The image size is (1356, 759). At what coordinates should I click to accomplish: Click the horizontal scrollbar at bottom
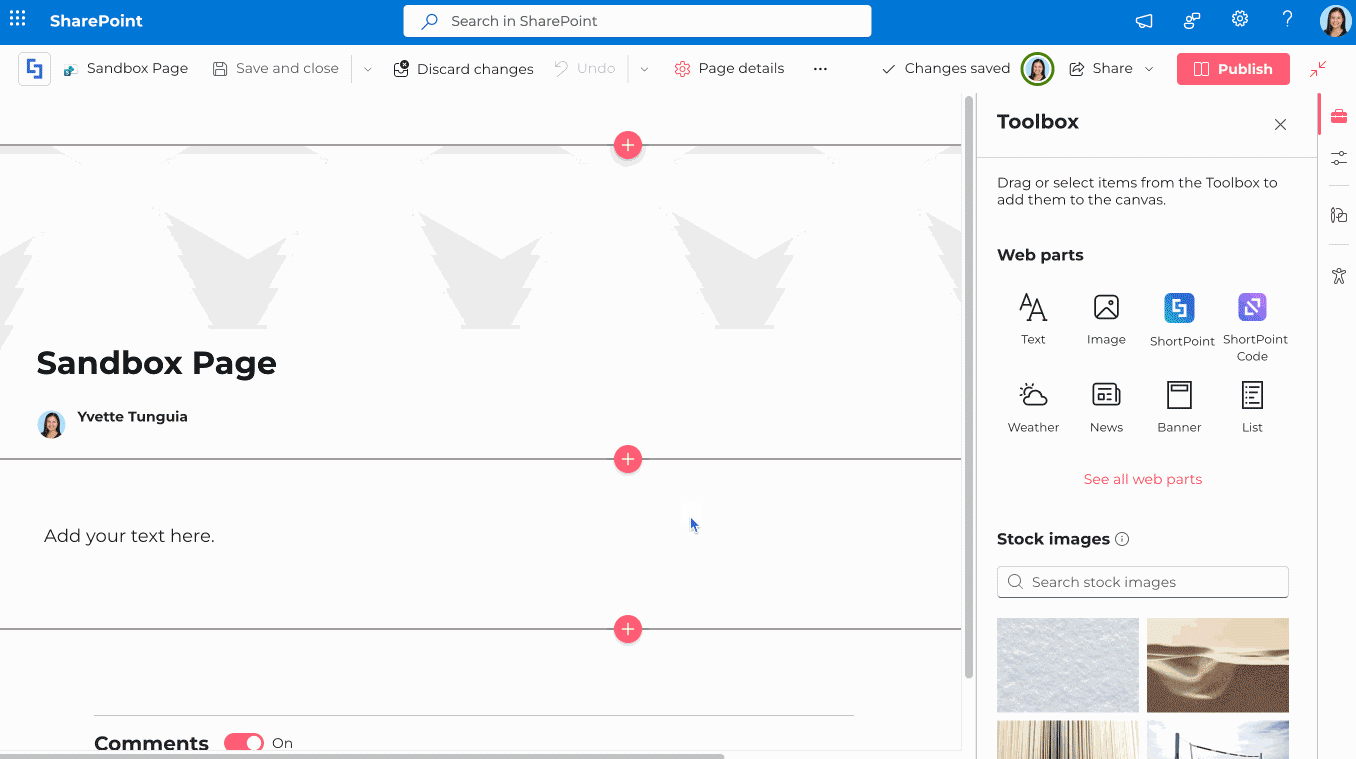click(x=362, y=755)
